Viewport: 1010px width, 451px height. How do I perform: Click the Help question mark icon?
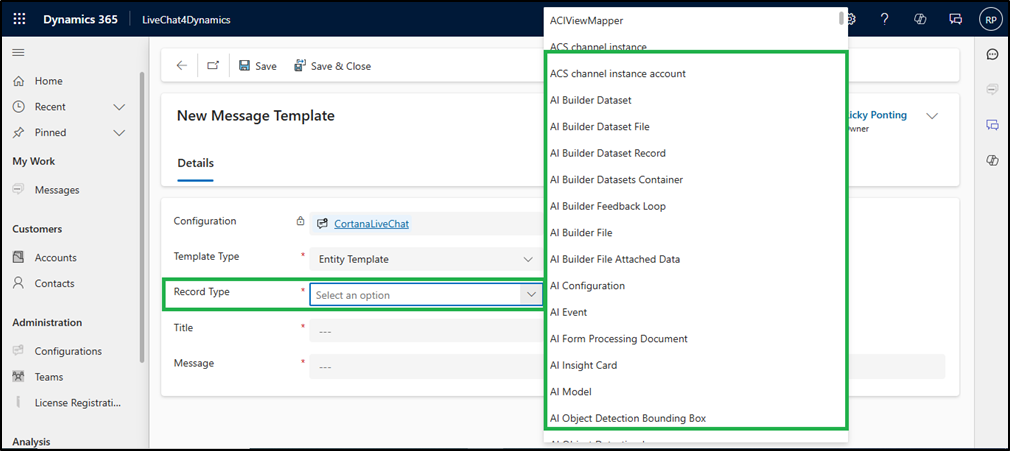tap(884, 19)
